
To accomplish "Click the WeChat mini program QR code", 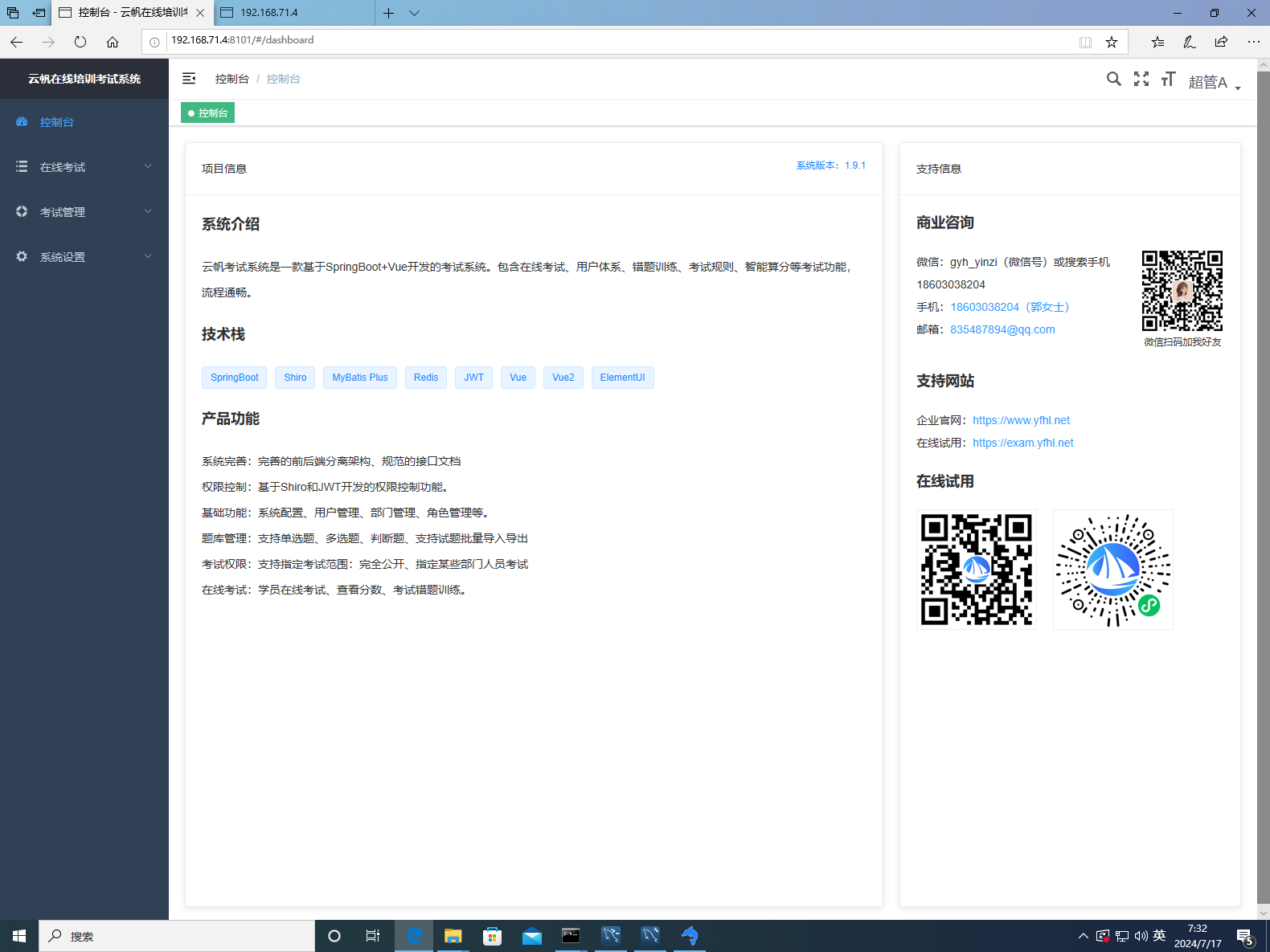I will 1112,570.
